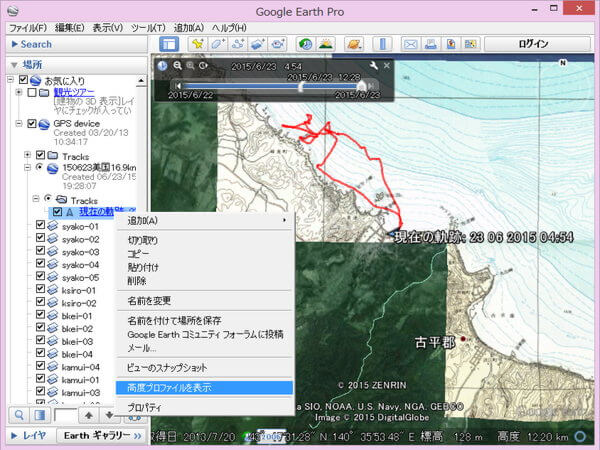Viewport: 600px width, 450px height.
Task: Zoom in the time slider magnifier
Action: (x=190, y=65)
